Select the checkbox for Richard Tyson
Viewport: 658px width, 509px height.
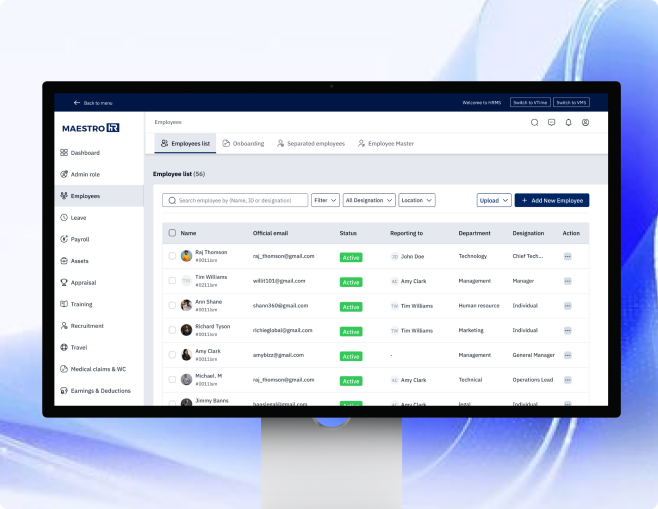pos(172,330)
